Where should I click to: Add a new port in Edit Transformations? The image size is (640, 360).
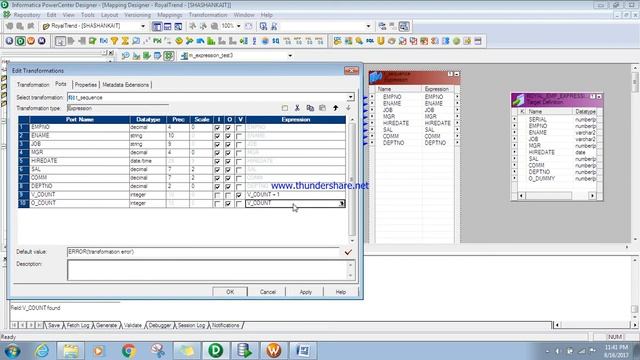(x=284, y=108)
